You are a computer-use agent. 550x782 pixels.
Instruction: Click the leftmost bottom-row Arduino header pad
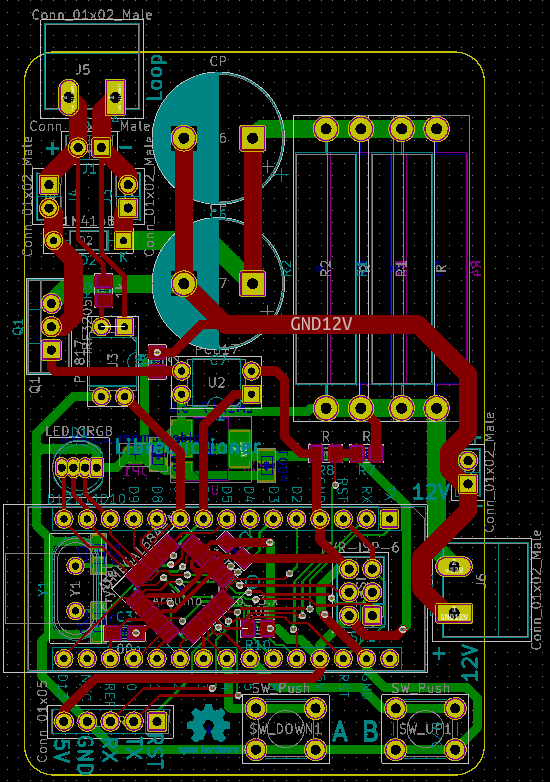pyautogui.click(x=64, y=659)
